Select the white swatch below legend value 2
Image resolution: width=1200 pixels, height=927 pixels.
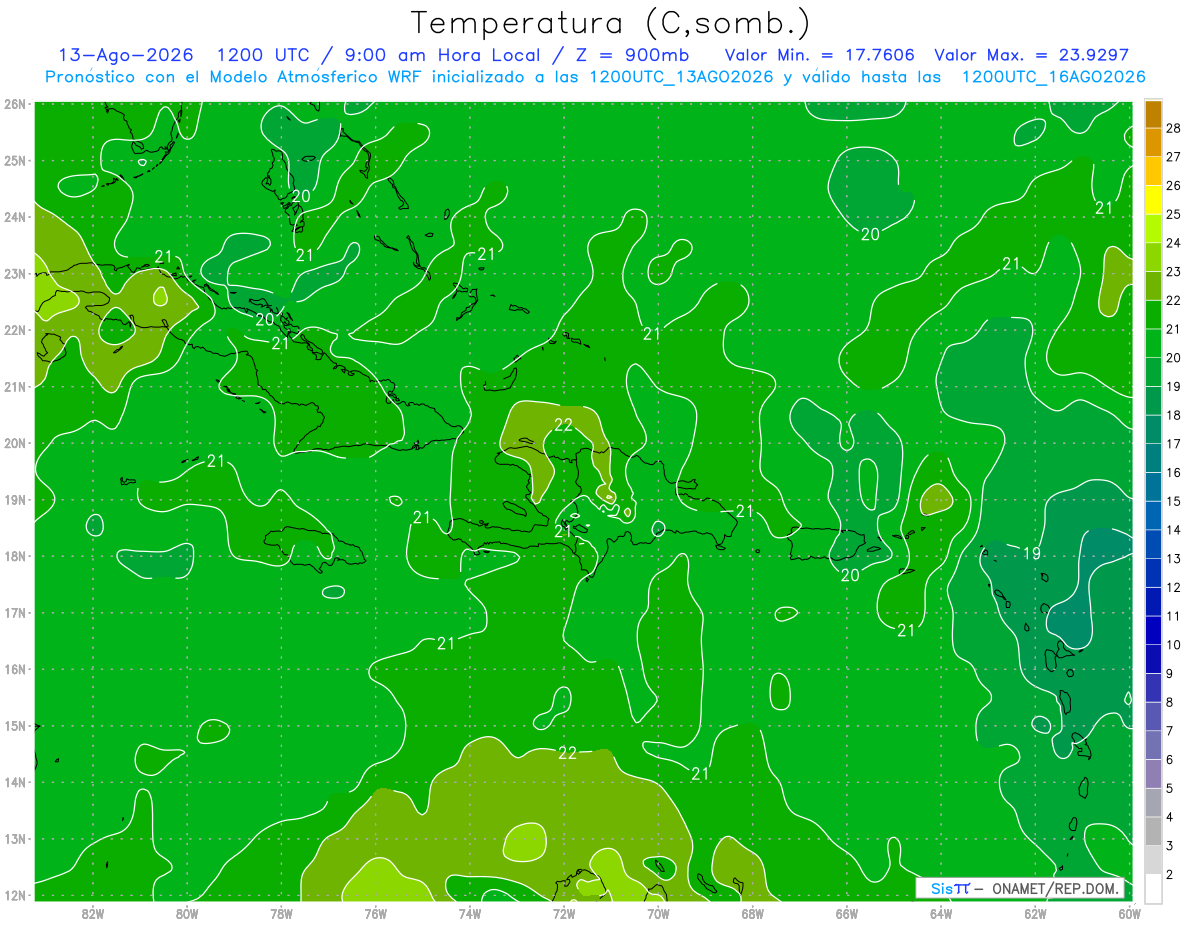(x=1153, y=888)
